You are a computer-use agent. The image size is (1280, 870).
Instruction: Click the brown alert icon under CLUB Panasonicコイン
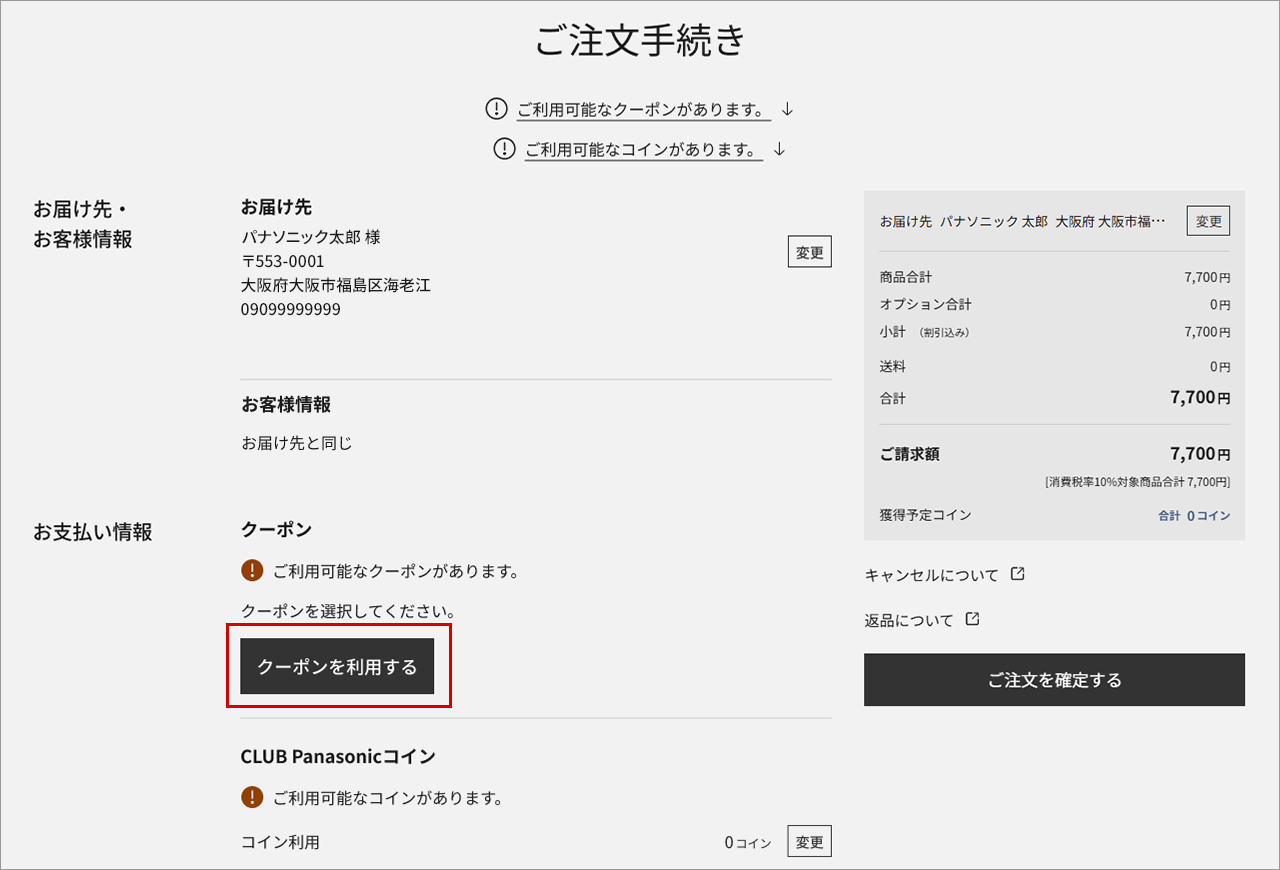point(251,798)
